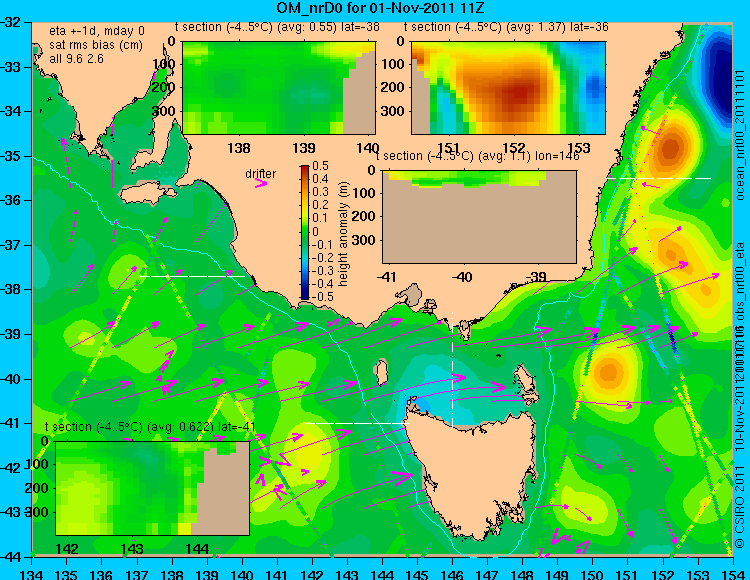This screenshot has height=580, width=750.
Task: Click x-axis label 143 in the lat=-41 inset
Action: (x=132, y=548)
